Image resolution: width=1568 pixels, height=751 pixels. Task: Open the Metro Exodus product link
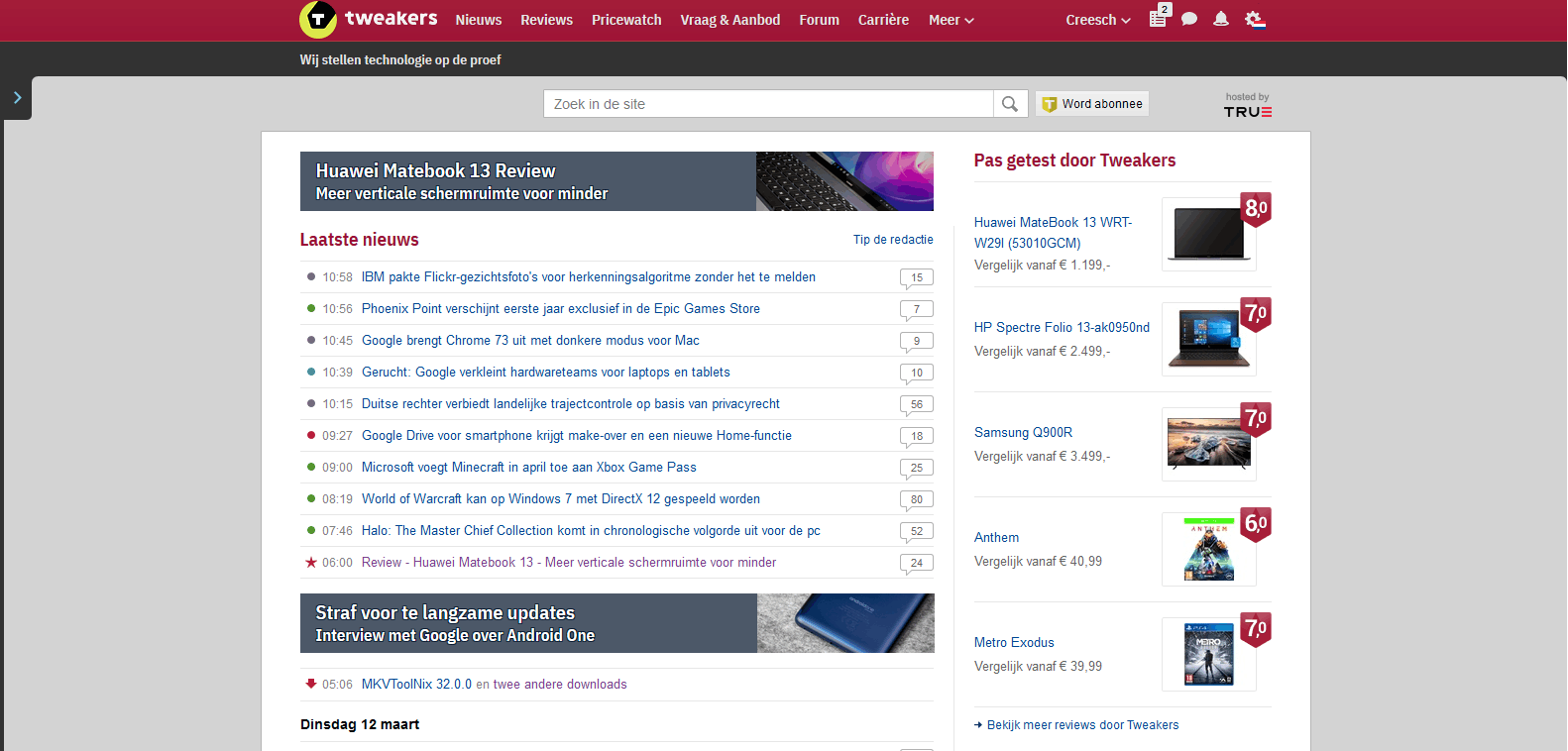[x=1014, y=642]
